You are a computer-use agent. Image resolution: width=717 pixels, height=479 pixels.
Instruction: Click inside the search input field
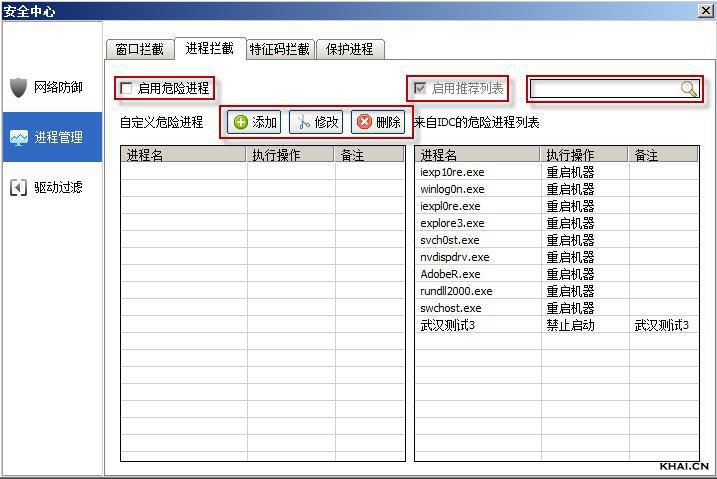click(x=605, y=89)
